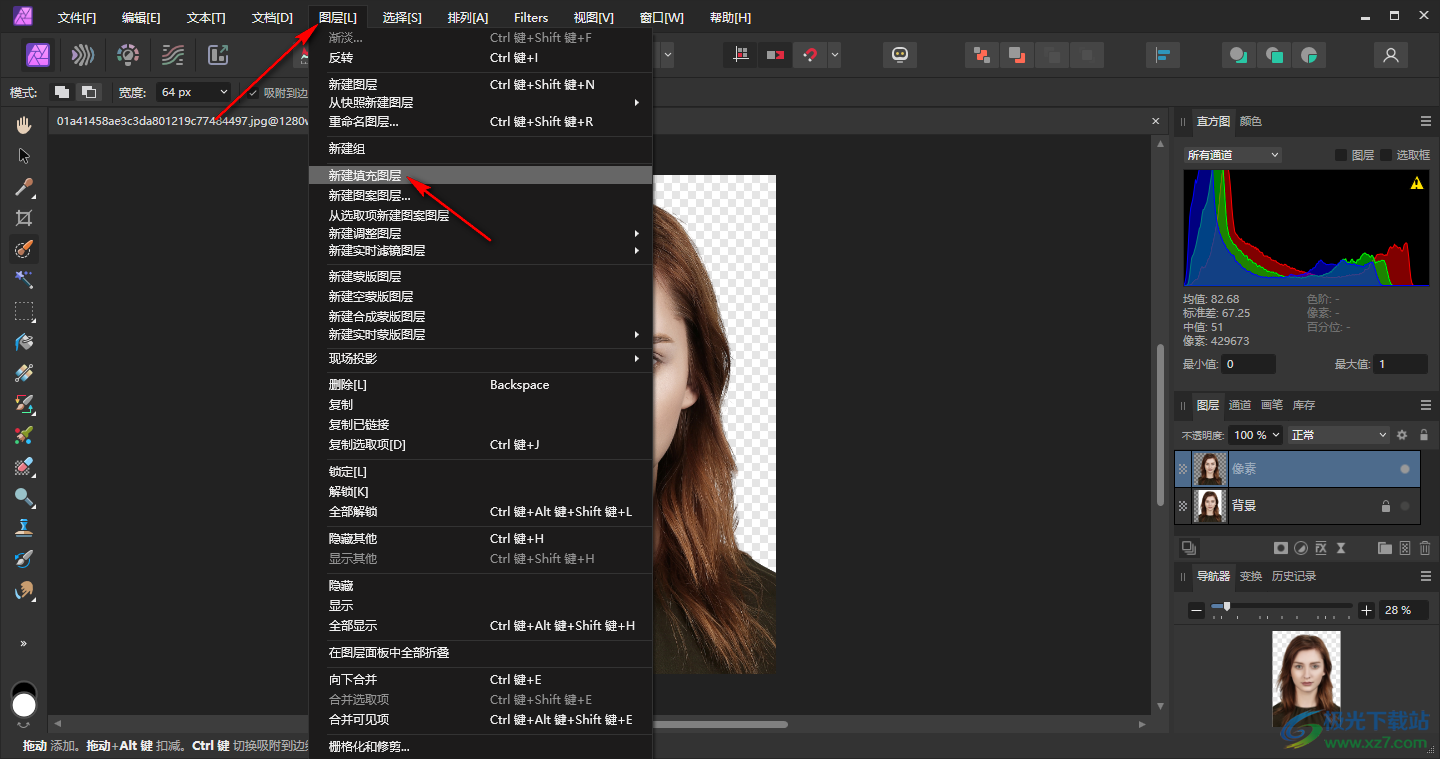Click the navigator zoom slider handle
This screenshot has height=759, width=1440.
(x=1227, y=607)
